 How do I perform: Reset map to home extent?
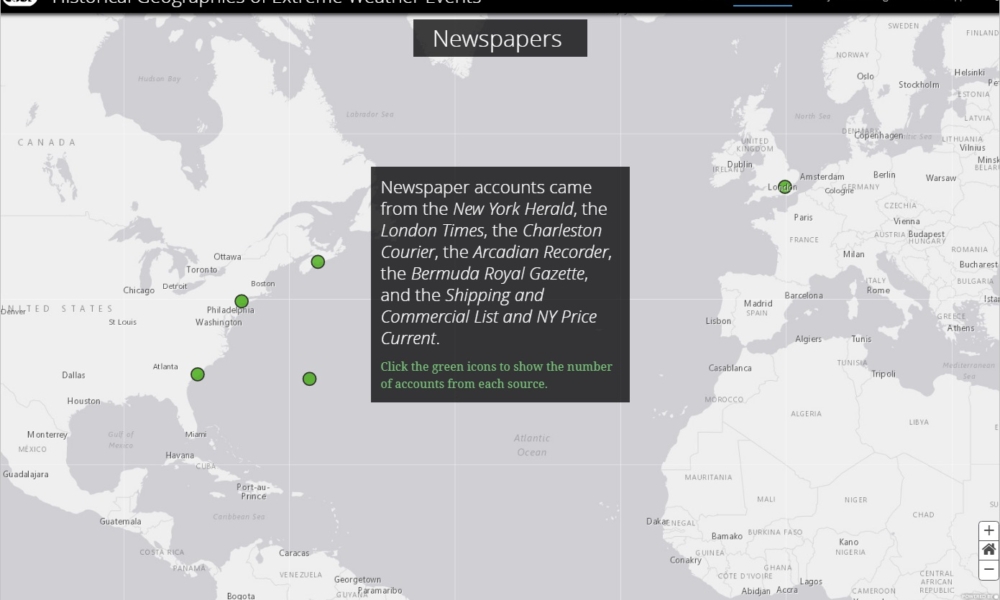(x=989, y=549)
